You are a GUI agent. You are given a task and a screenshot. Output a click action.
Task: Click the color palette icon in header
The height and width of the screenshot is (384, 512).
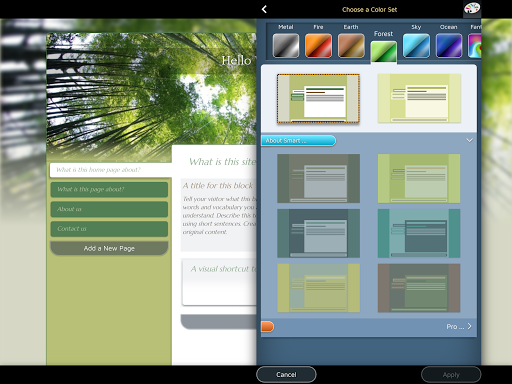point(472,9)
